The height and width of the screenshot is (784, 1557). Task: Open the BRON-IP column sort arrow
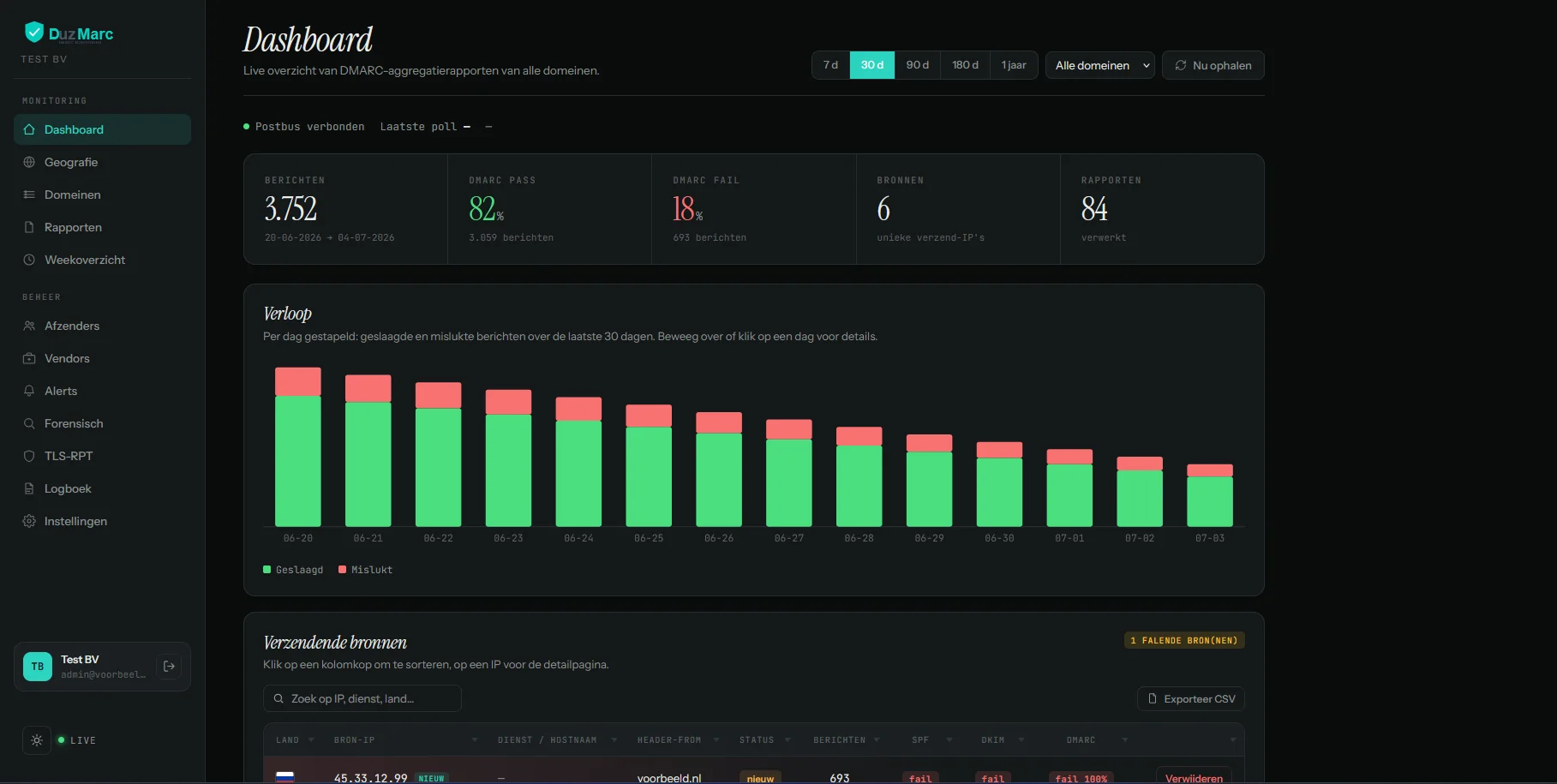pyautogui.click(x=475, y=740)
